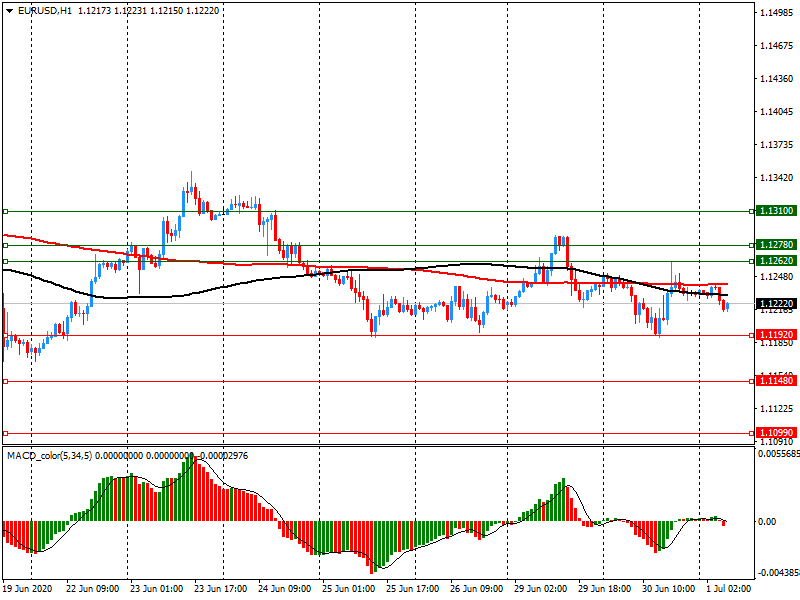This screenshot has height=600, width=800.
Task: Click the EURUSD,H1 symbol title
Action: point(44,11)
